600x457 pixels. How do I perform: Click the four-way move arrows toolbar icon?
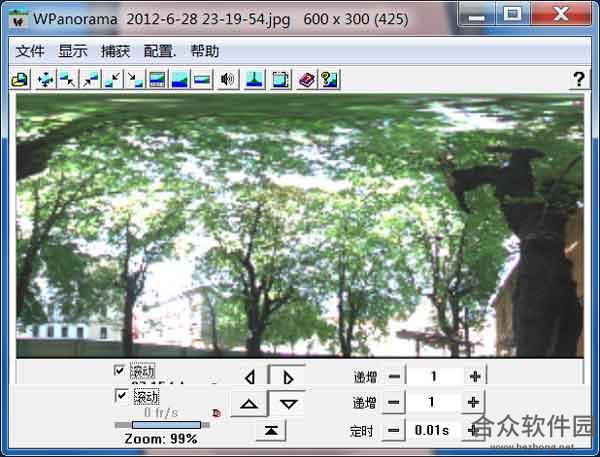point(46,80)
